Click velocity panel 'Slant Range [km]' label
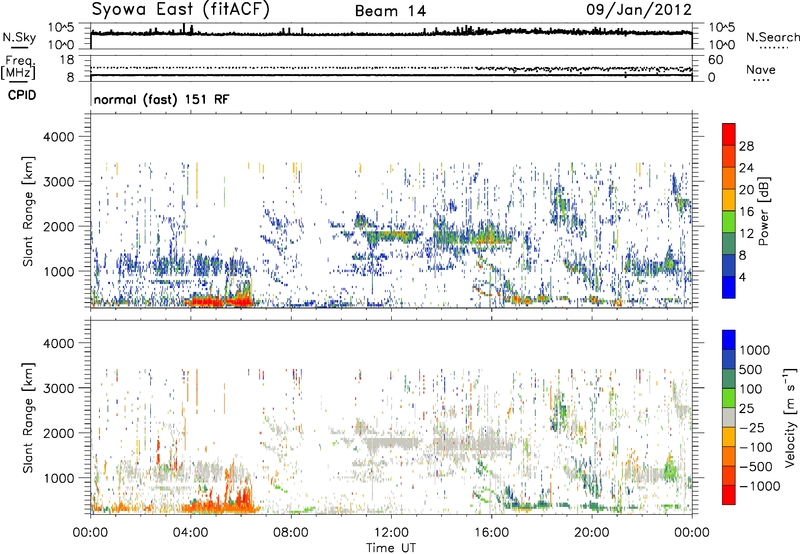Screen dimensions: 800x554 click(x=28, y=417)
